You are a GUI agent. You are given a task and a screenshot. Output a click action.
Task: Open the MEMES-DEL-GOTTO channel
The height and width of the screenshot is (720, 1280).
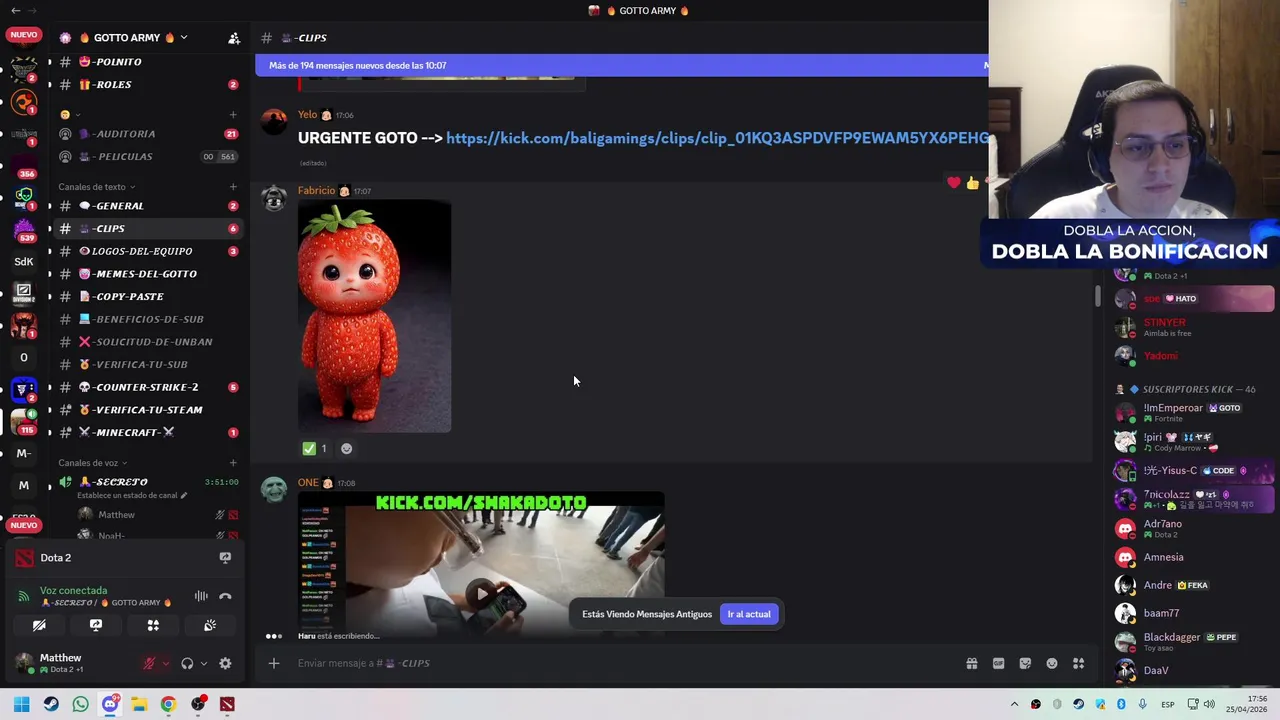[147, 274]
